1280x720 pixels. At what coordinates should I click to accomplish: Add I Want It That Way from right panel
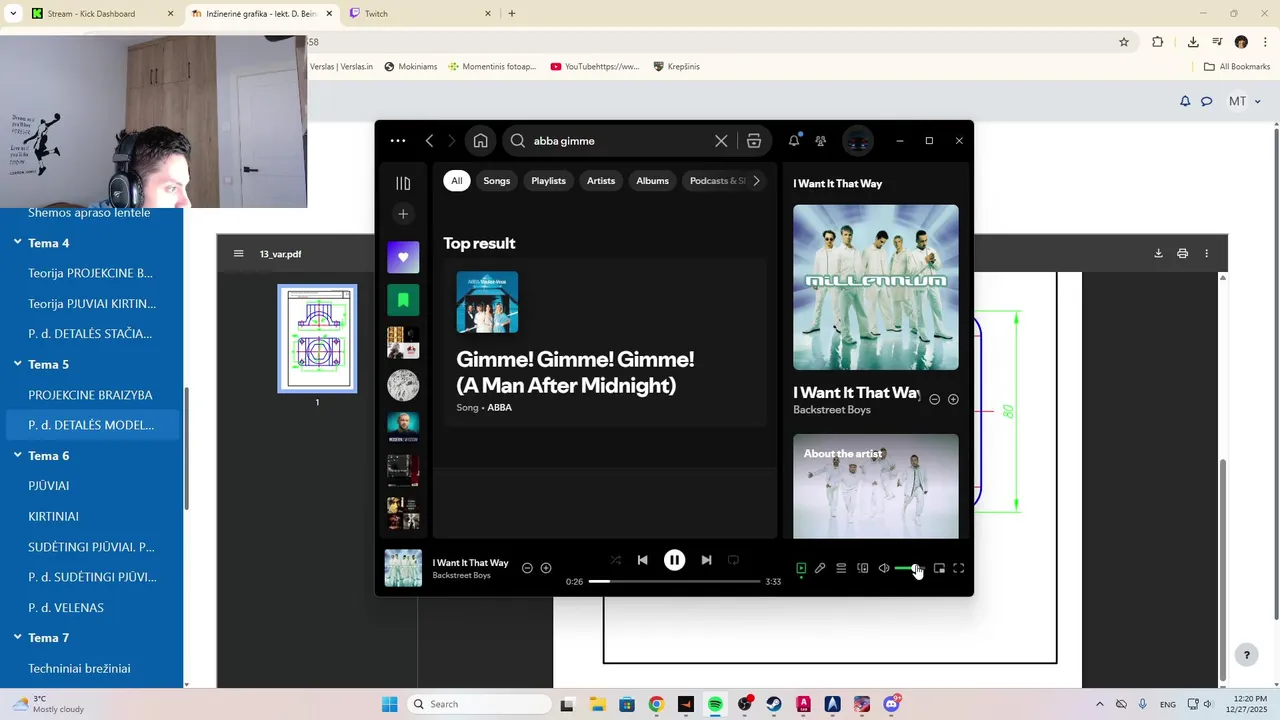953,399
